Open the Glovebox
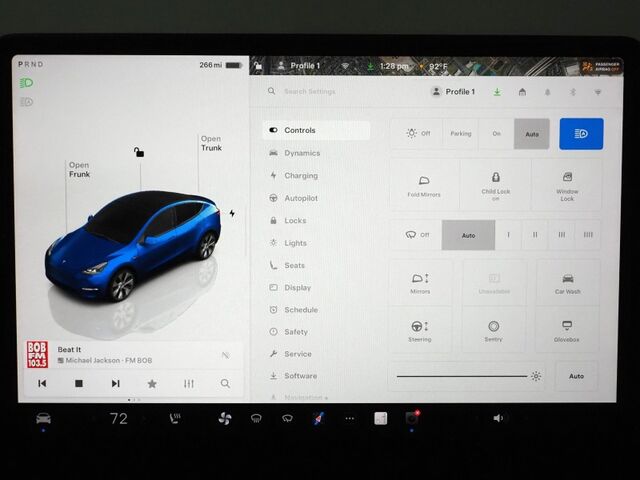The height and width of the screenshot is (480, 640). click(x=567, y=331)
